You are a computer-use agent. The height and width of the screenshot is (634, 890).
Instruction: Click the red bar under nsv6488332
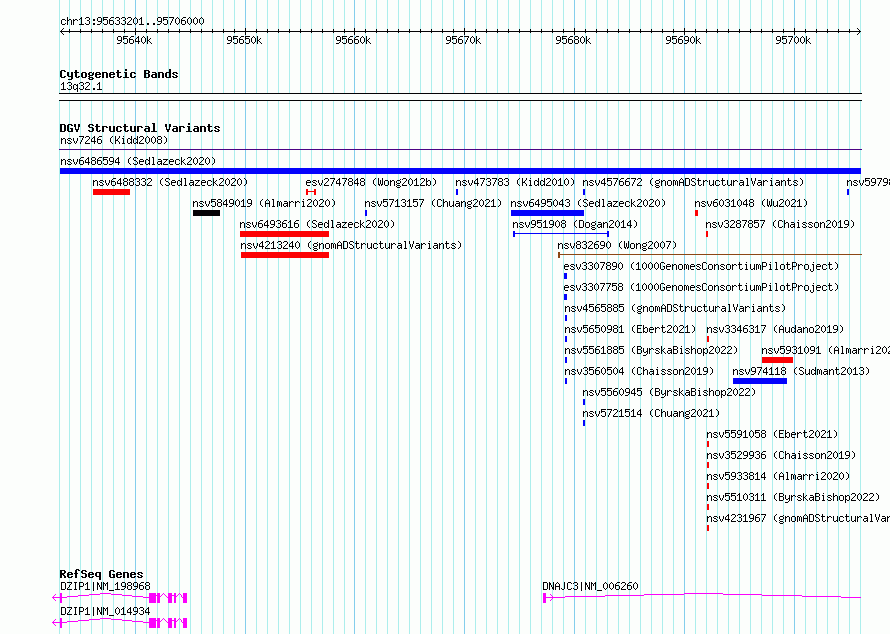(111, 192)
